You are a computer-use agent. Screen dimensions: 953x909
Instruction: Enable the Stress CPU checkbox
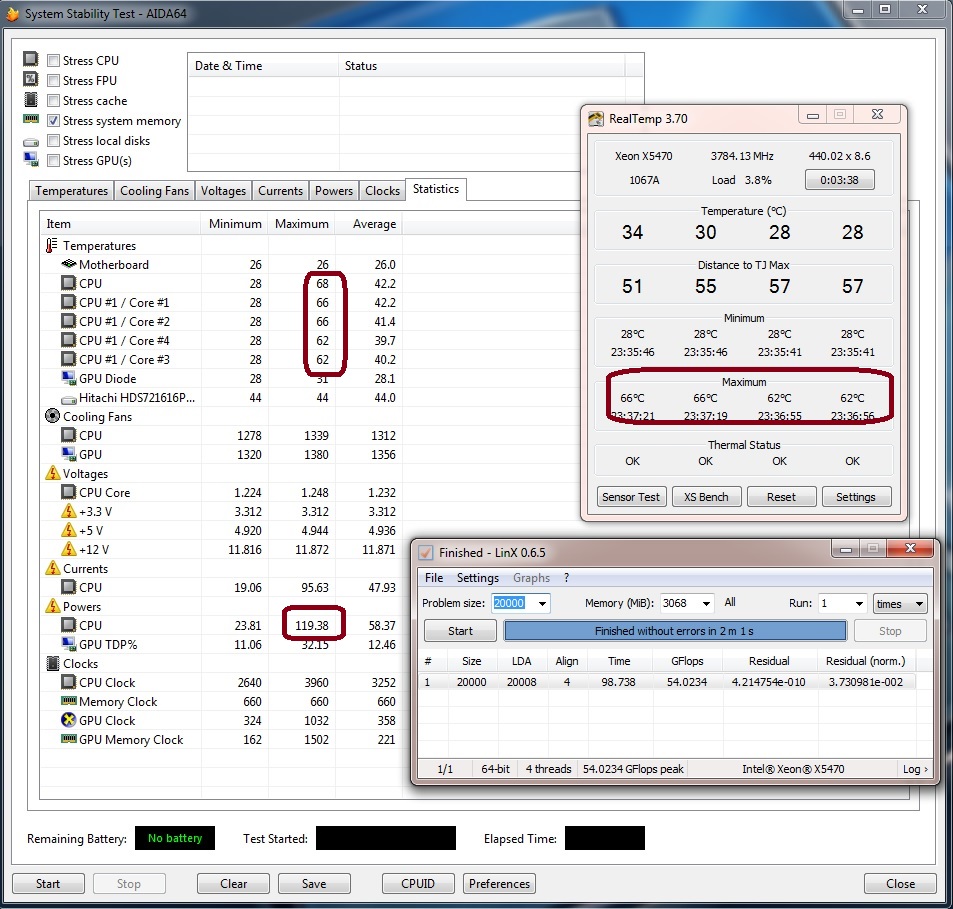53,60
